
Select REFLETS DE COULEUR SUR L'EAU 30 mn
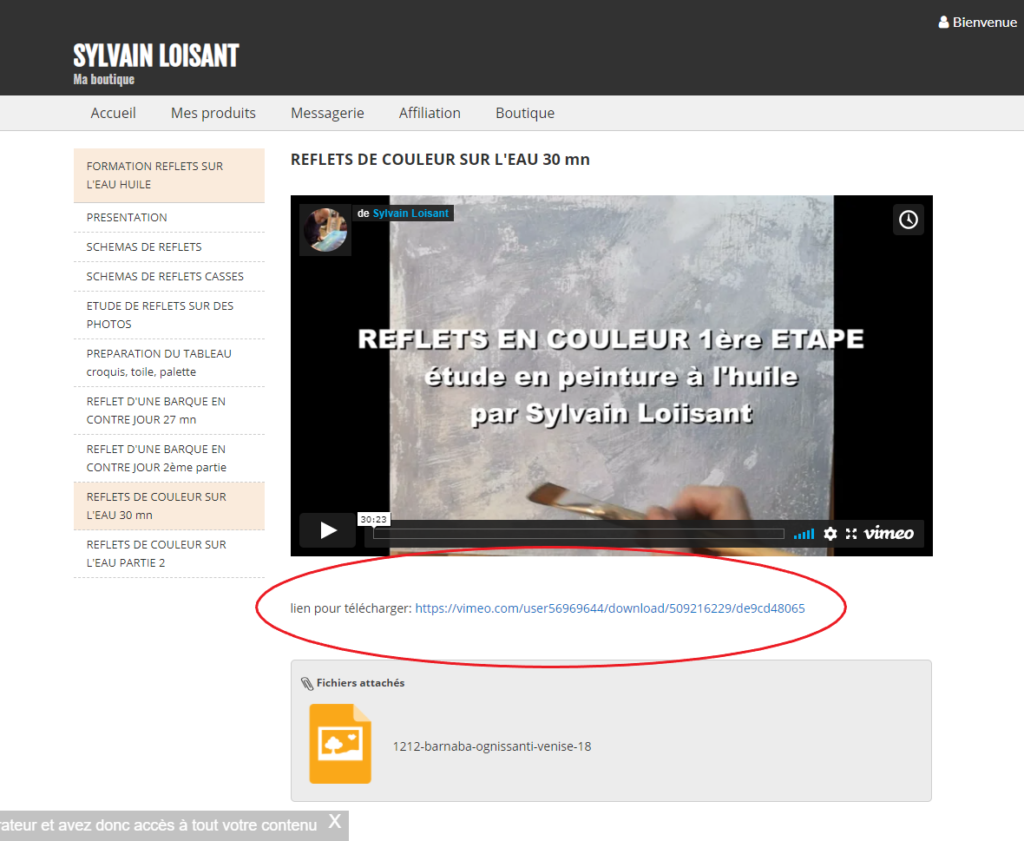(169, 505)
